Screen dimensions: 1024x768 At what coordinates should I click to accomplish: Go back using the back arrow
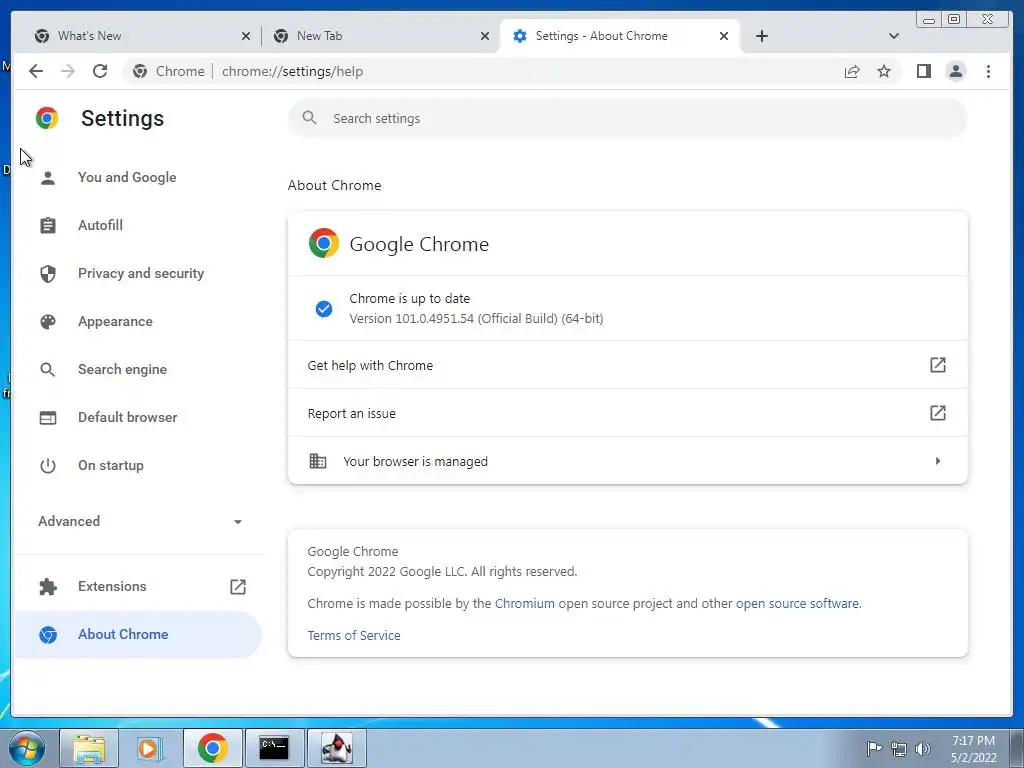tap(36, 71)
